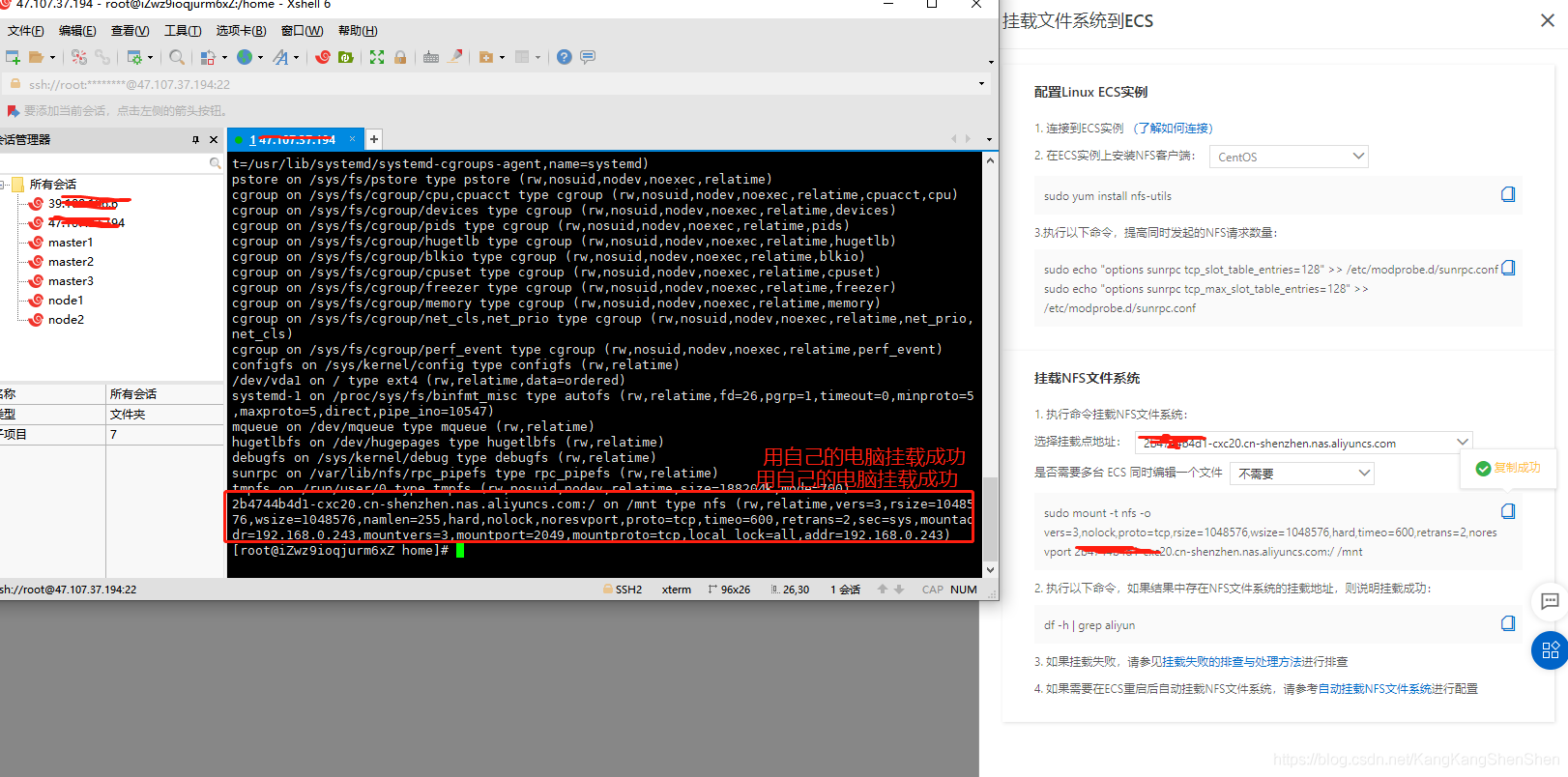Open dropdown arrow beside properties gear icon
Viewport: 1568px width, 777px height.
pyautogui.click(x=150, y=58)
